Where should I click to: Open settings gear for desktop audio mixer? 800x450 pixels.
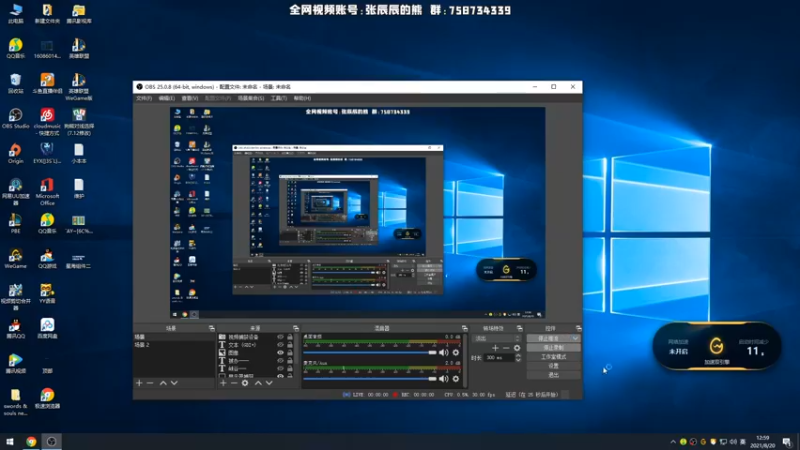pos(456,353)
